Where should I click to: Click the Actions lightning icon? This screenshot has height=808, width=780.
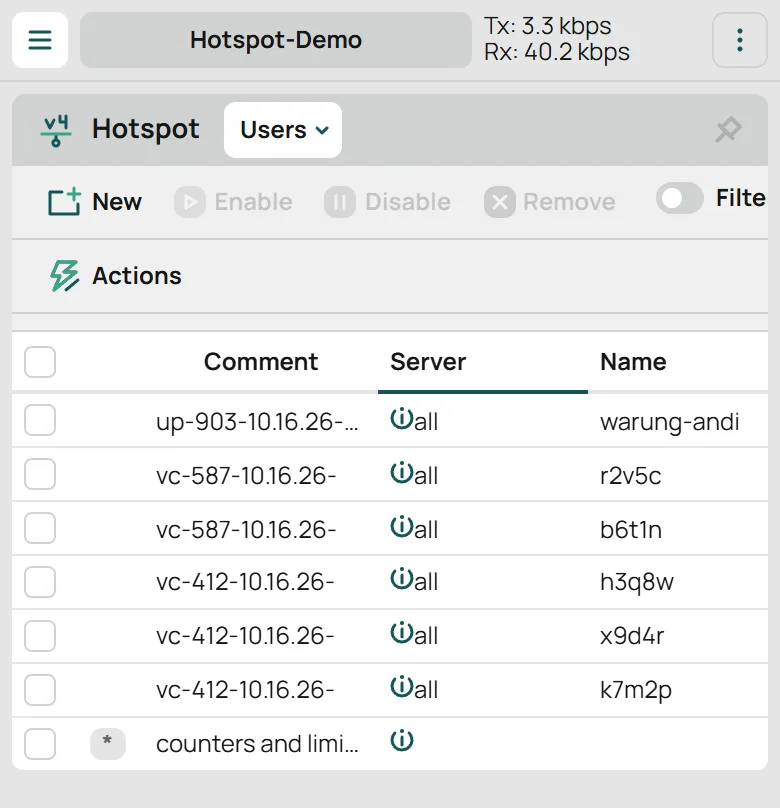pyautogui.click(x=64, y=276)
